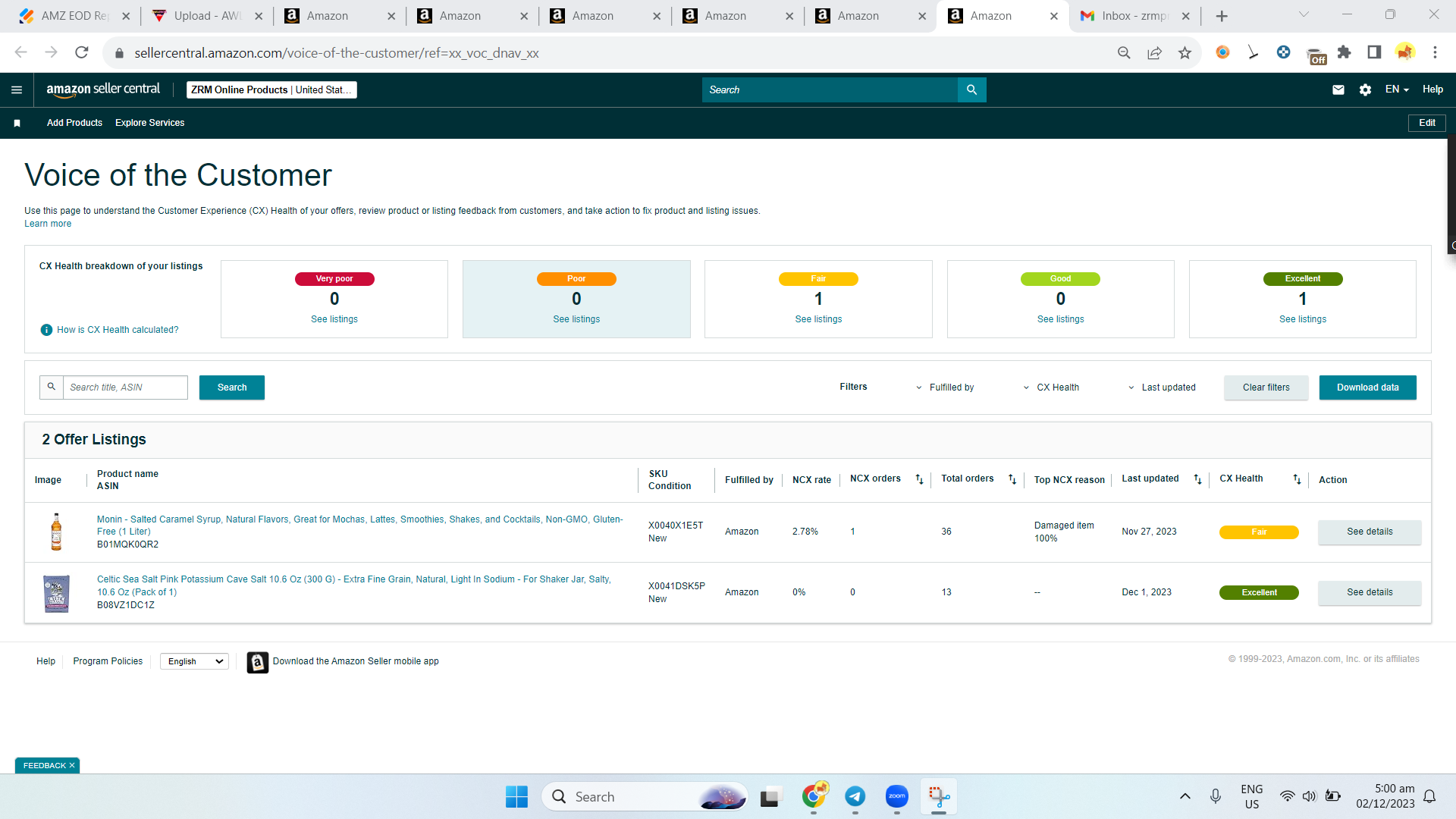Image resolution: width=1456 pixels, height=819 pixels.
Task: Click the Amazon Seller mobile app icon
Action: [x=257, y=662]
